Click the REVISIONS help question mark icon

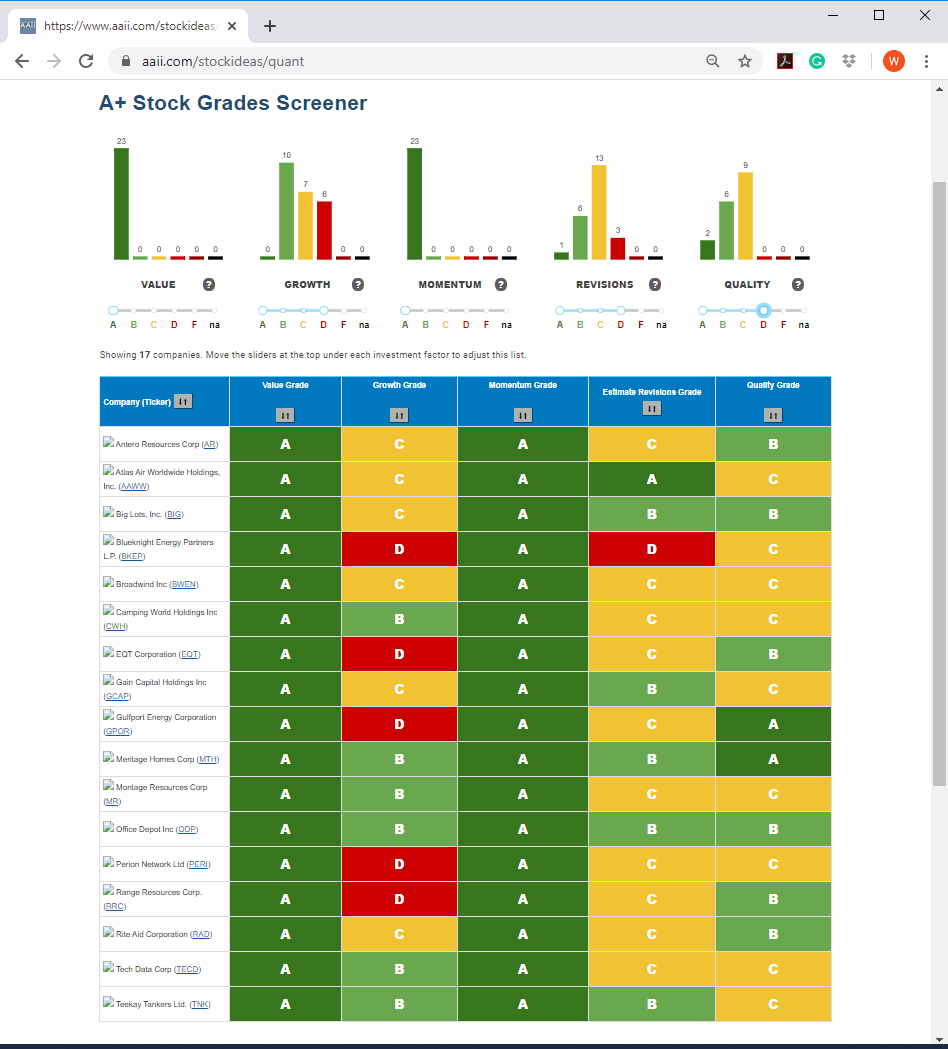[655, 284]
